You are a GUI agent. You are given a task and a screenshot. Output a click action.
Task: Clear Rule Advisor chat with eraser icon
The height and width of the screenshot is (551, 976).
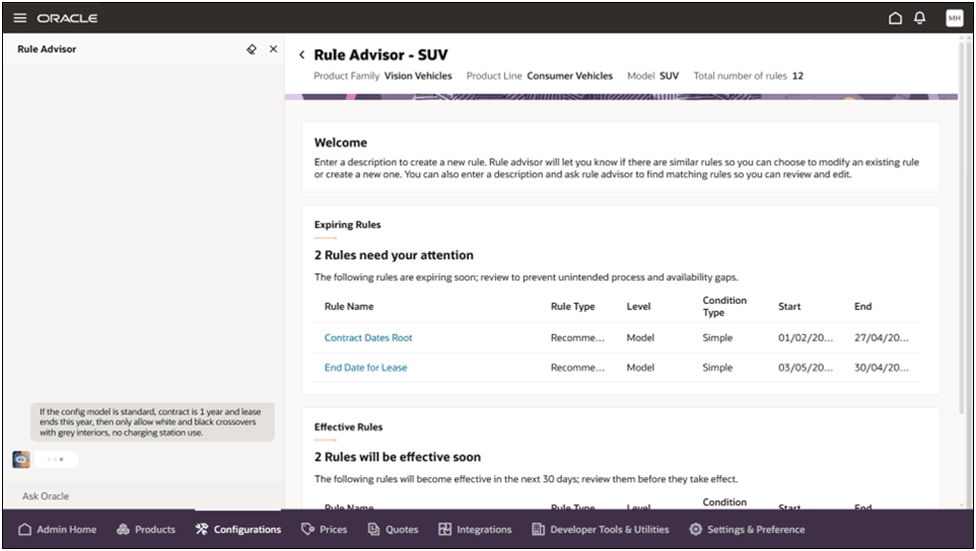click(251, 49)
